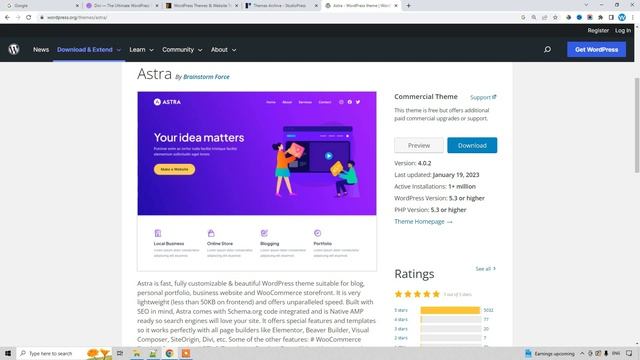
Task: Open the News menu item
Action: tap(41, 49)
